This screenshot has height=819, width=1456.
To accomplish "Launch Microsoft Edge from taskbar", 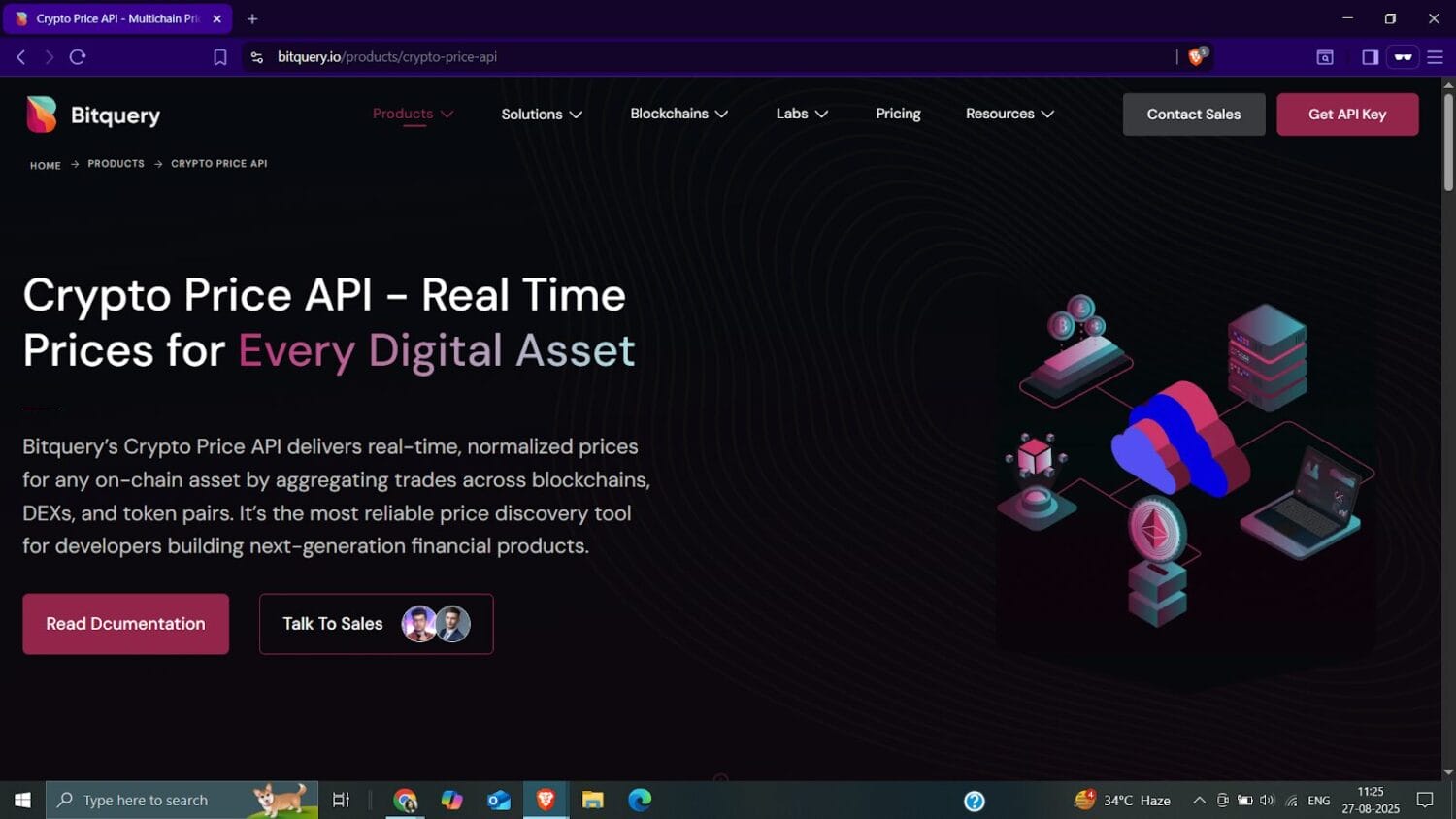I will click(x=640, y=800).
